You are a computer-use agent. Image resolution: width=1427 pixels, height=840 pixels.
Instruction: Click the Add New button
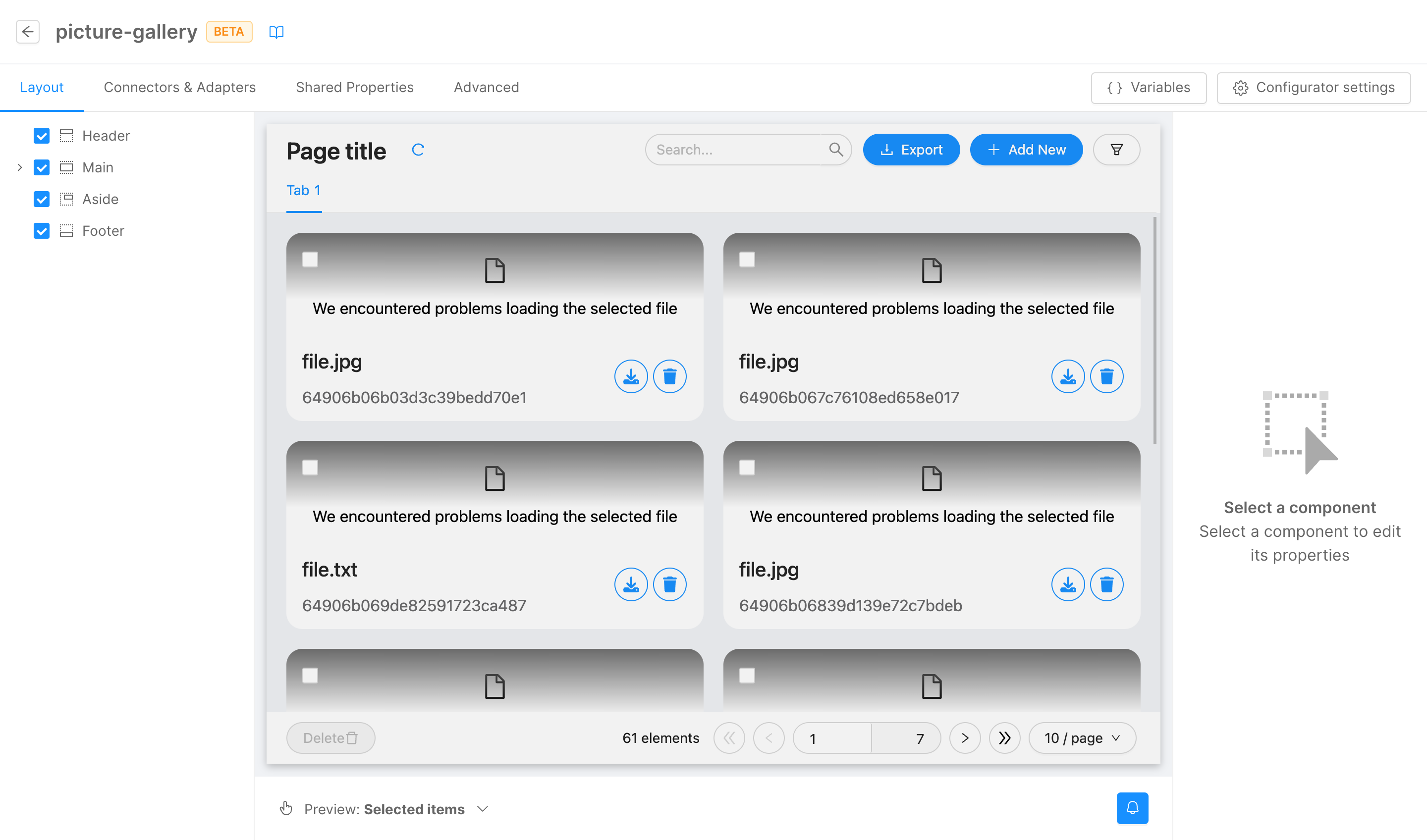(x=1026, y=150)
